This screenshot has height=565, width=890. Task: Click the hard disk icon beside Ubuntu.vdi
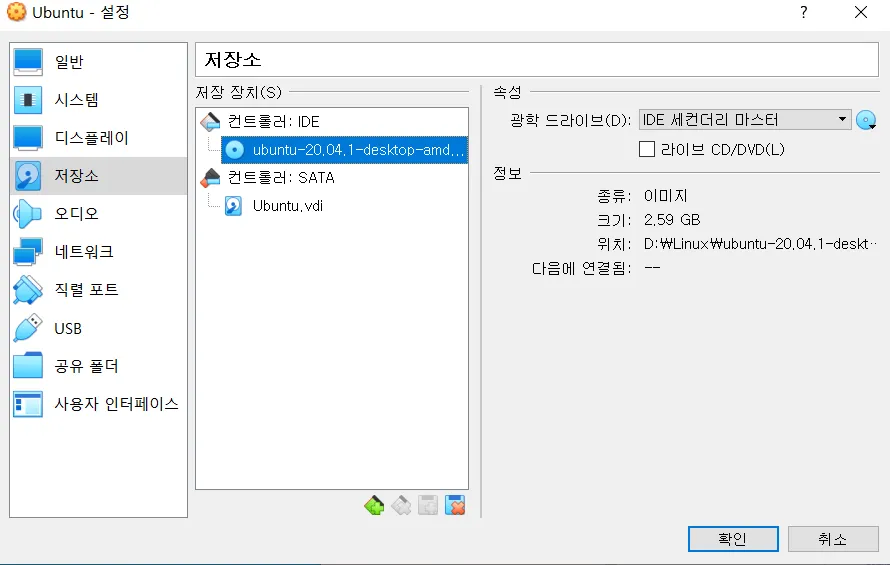233,206
